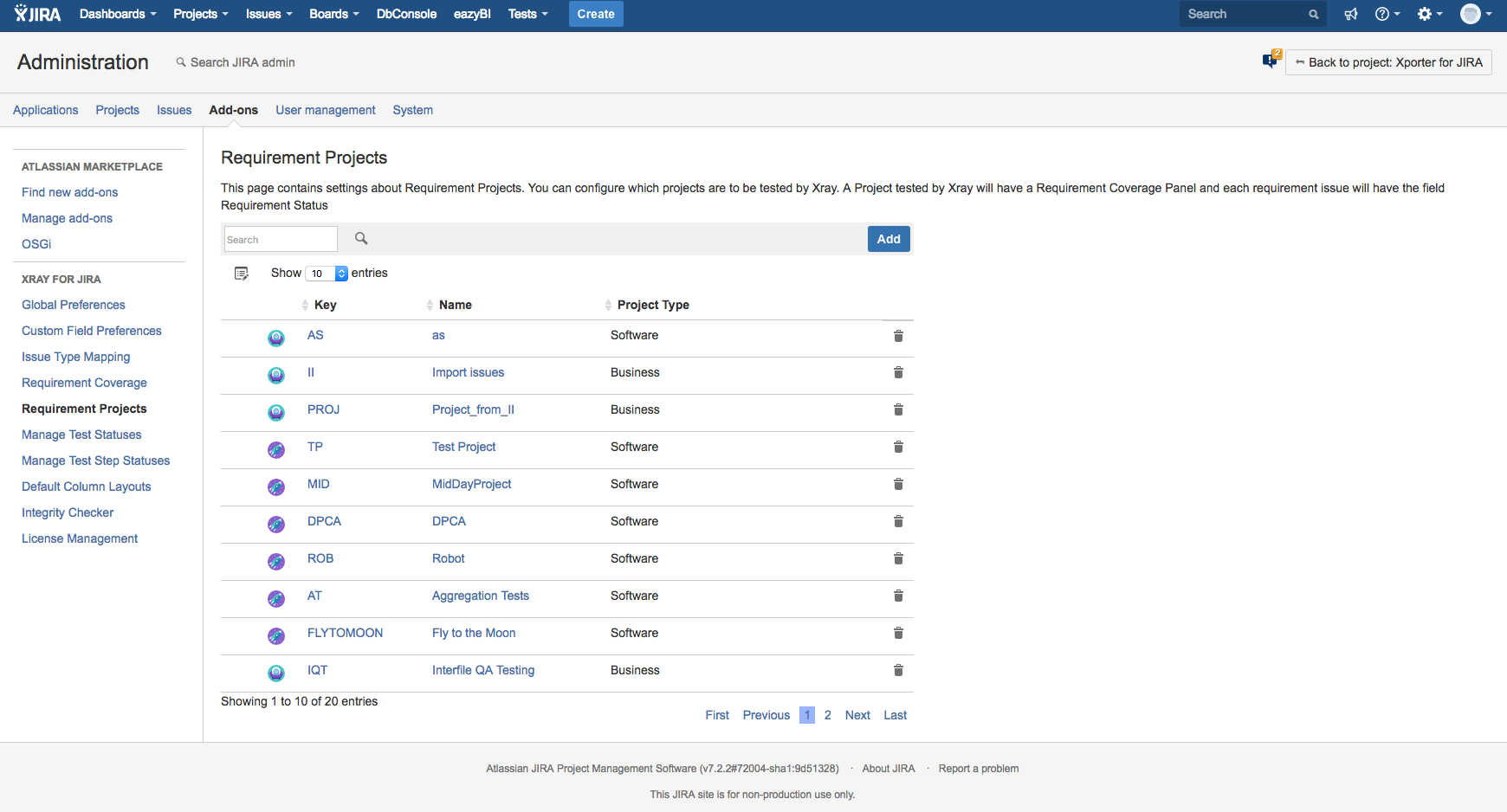1507x812 pixels.
Task: Click the FLYTOMOON project avatar icon
Action: pyautogui.click(x=276, y=636)
